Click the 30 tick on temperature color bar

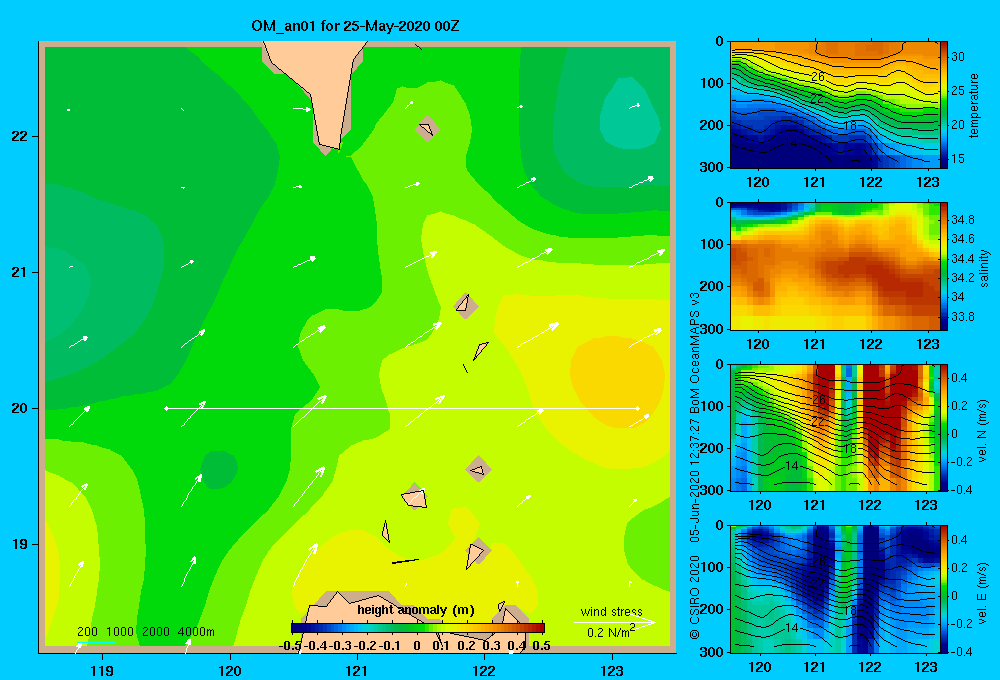(x=958, y=57)
